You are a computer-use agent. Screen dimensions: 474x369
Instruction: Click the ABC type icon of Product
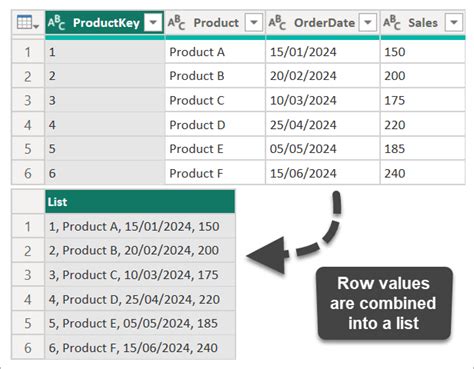coord(176,23)
